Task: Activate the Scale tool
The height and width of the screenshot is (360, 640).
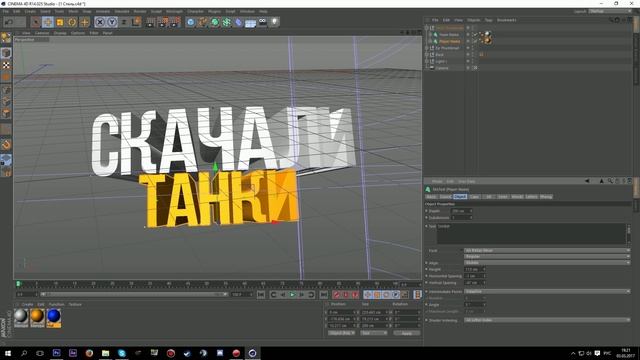Action: pos(60,22)
